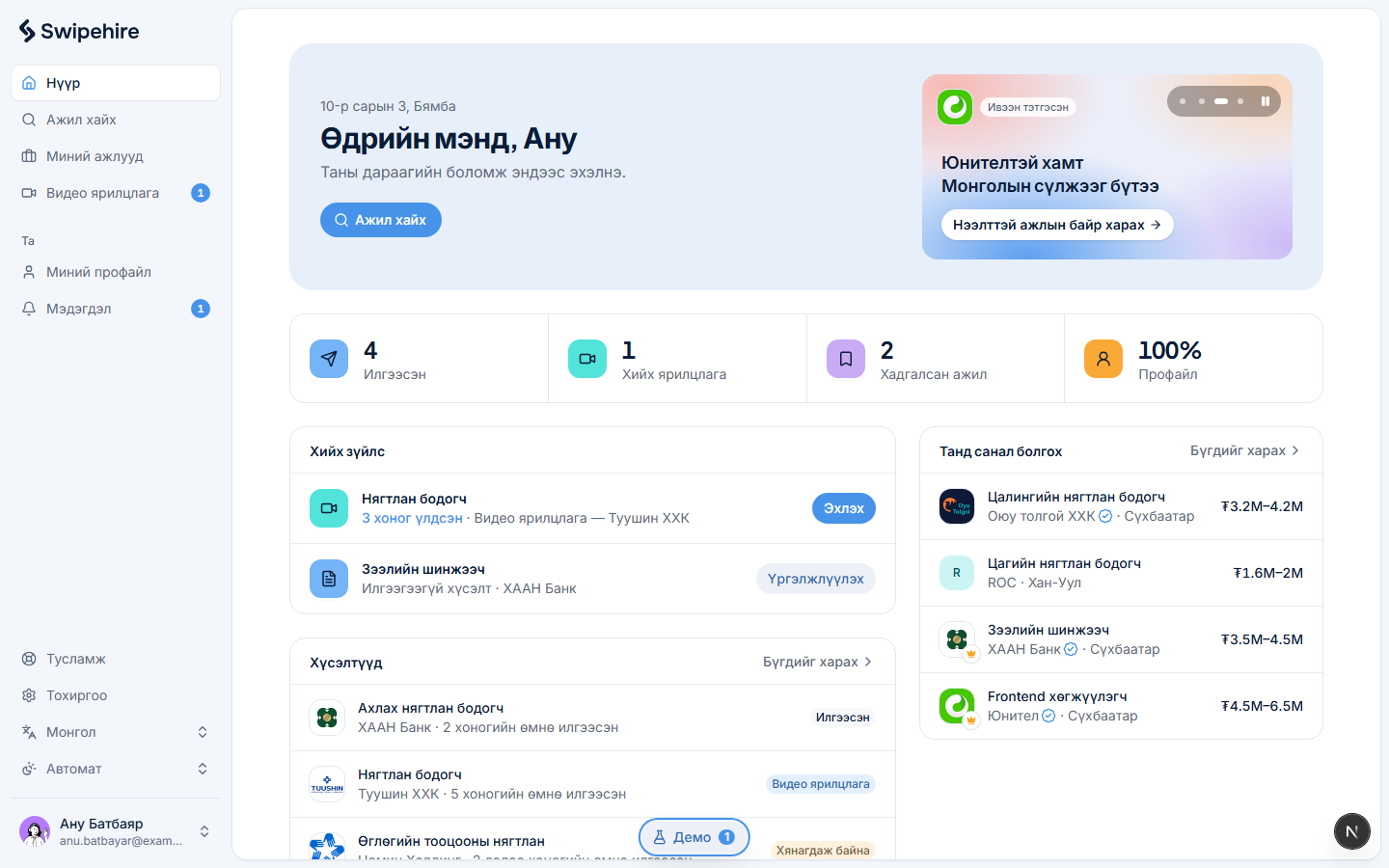Click the Юнител logo on the banner
Image resolution: width=1389 pixels, height=868 pixels.
955,107
